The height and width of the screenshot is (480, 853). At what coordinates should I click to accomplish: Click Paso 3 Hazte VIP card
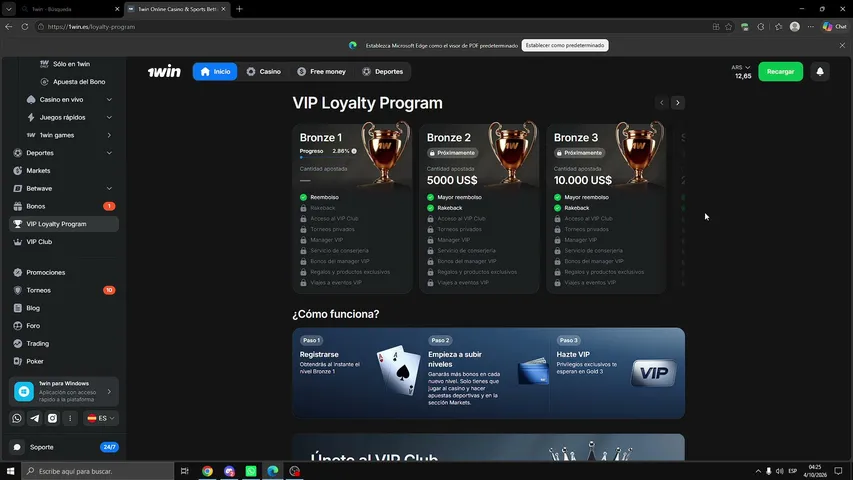[616, 373]
